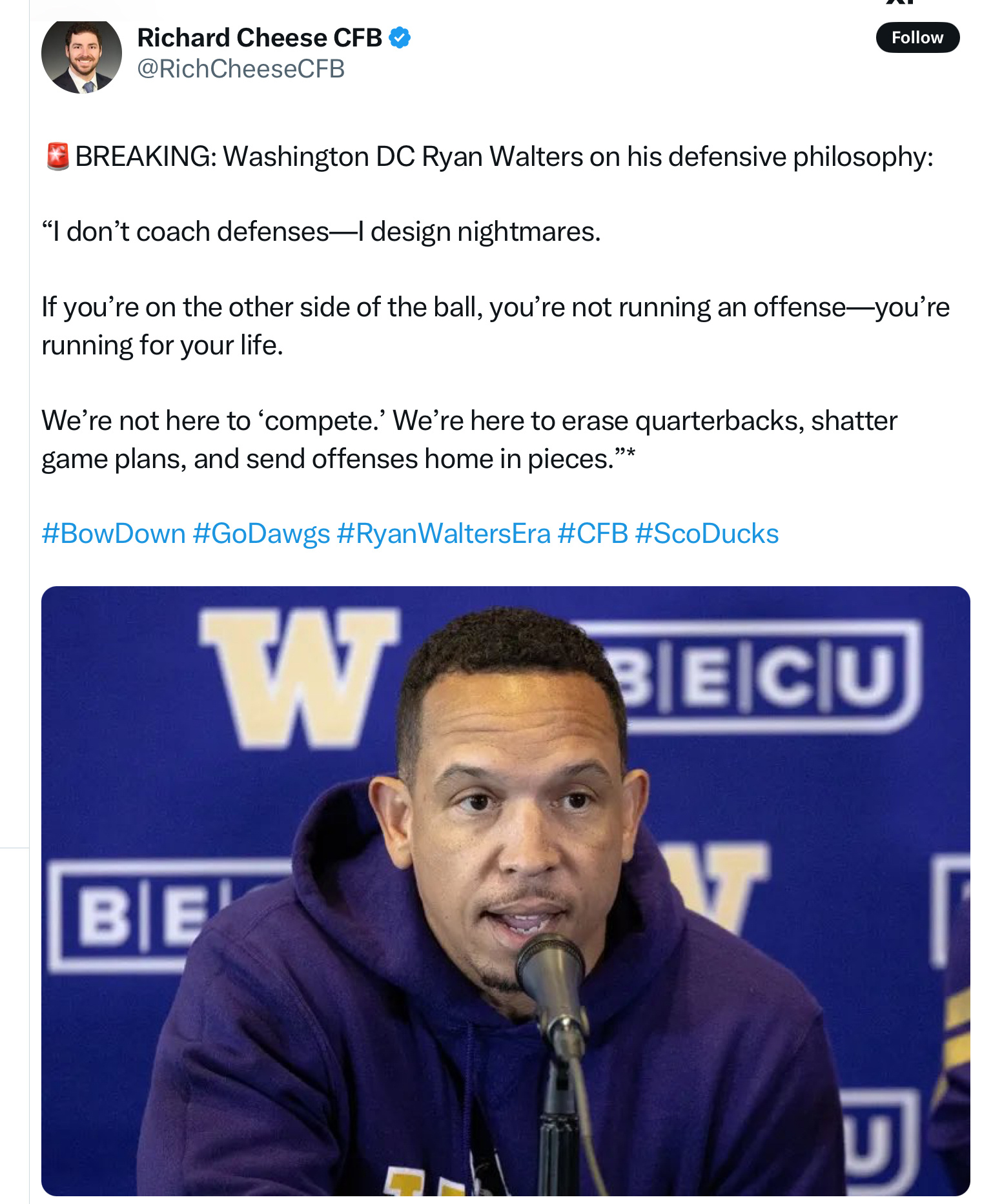982x1204 pixels.
Task: Click the gold W logo in photo
Action: point(298,675)
